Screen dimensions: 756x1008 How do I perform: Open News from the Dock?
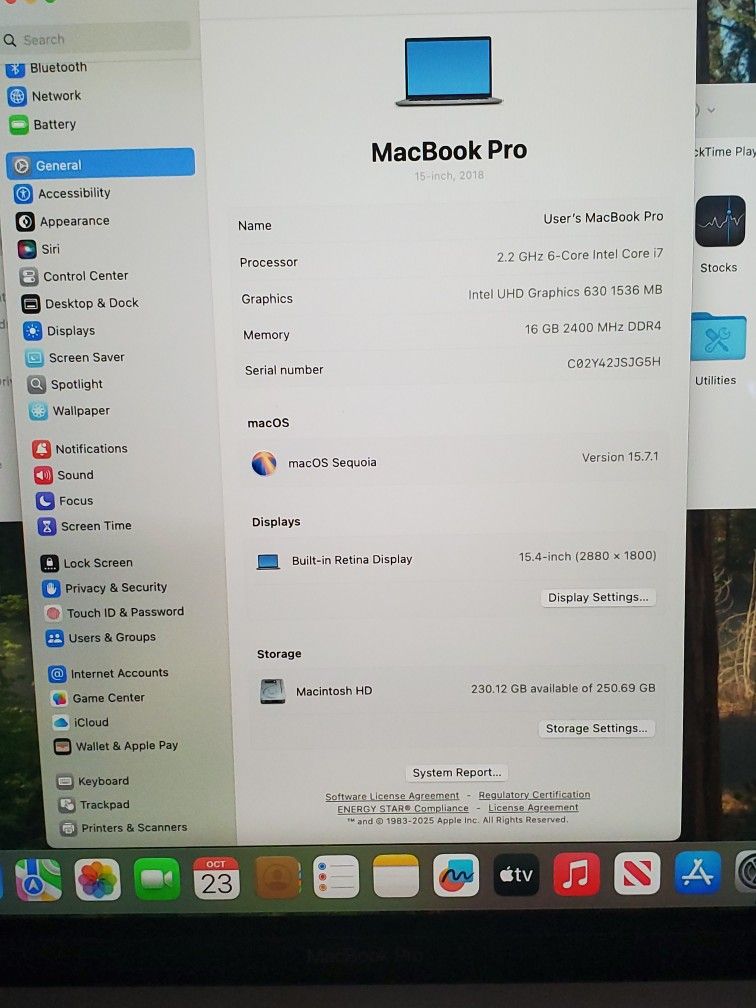tap(637, 873)
